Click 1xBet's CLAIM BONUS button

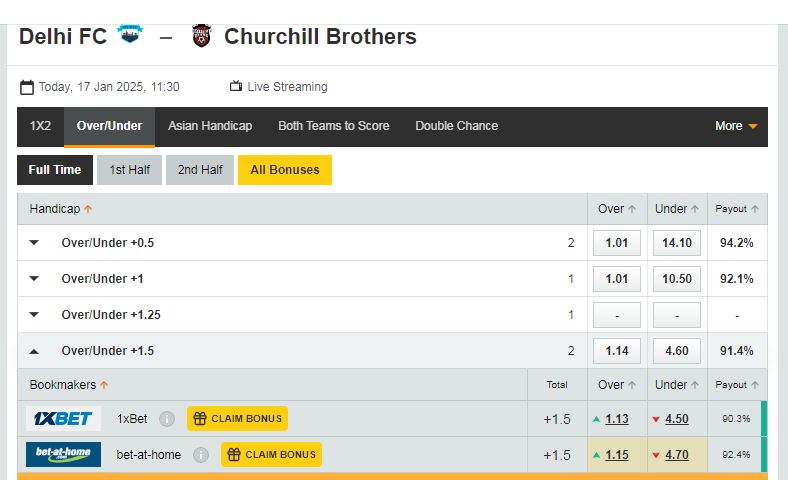pyautogui.click(x=237, y=419)
